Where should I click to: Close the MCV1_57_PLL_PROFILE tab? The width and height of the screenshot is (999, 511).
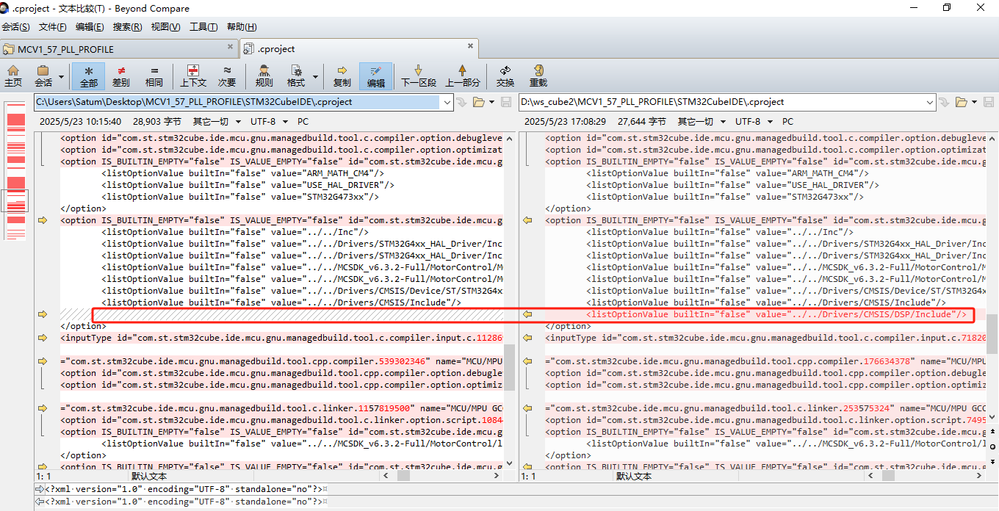(230, 47)
